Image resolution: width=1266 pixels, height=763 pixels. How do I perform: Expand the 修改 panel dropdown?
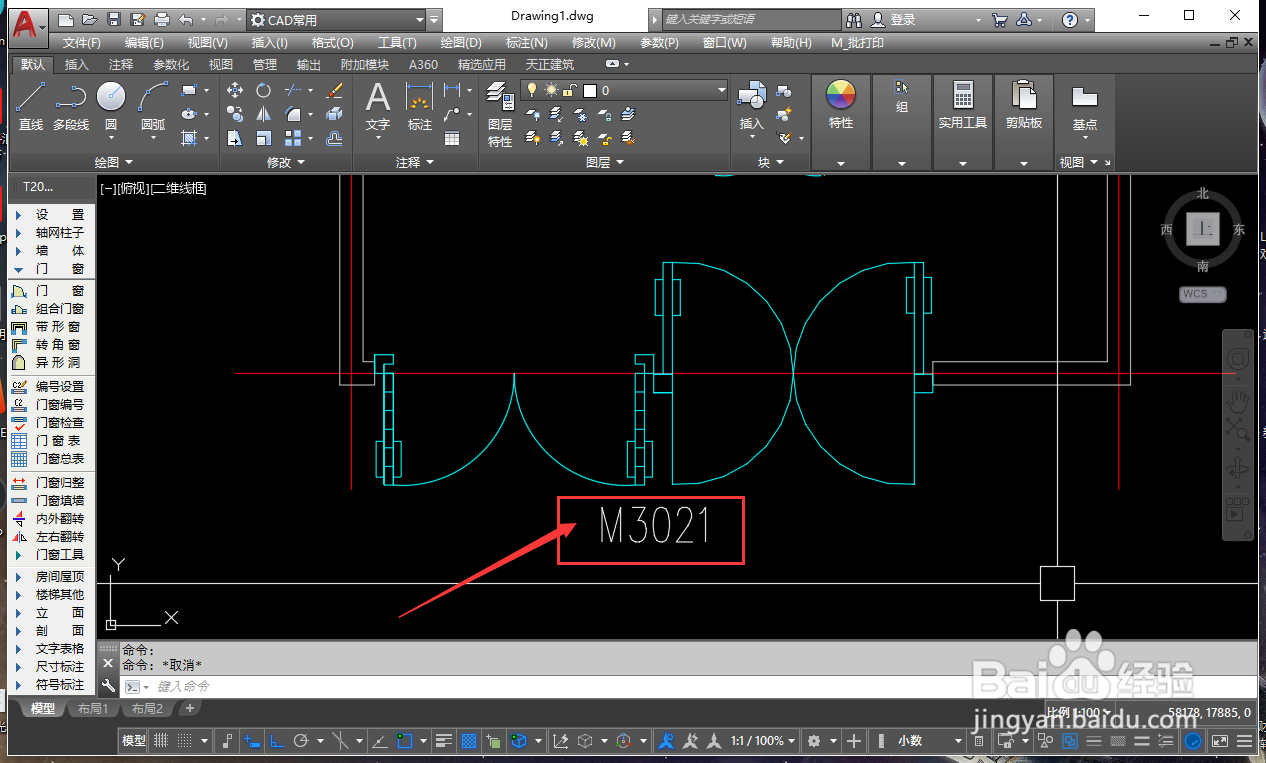pos(286,162)
